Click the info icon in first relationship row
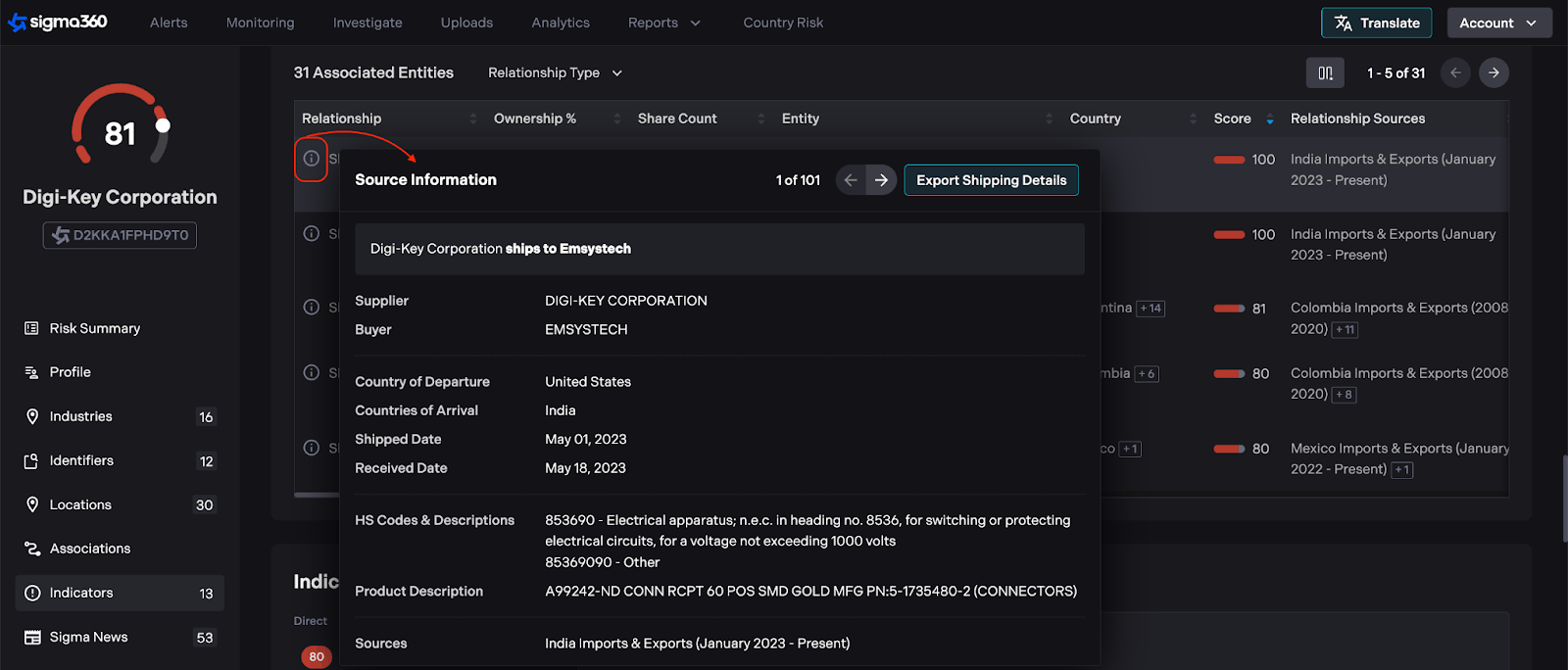 [311, 159]
